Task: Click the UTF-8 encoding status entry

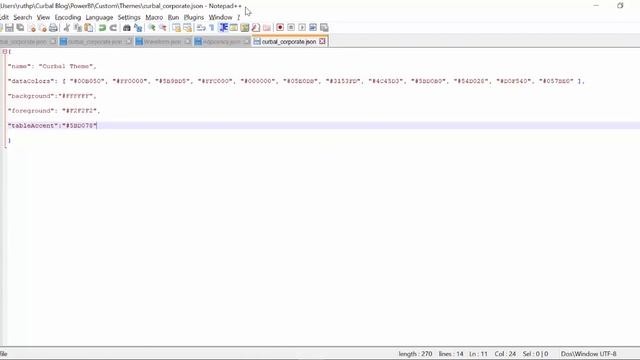Action: [608, 354]
